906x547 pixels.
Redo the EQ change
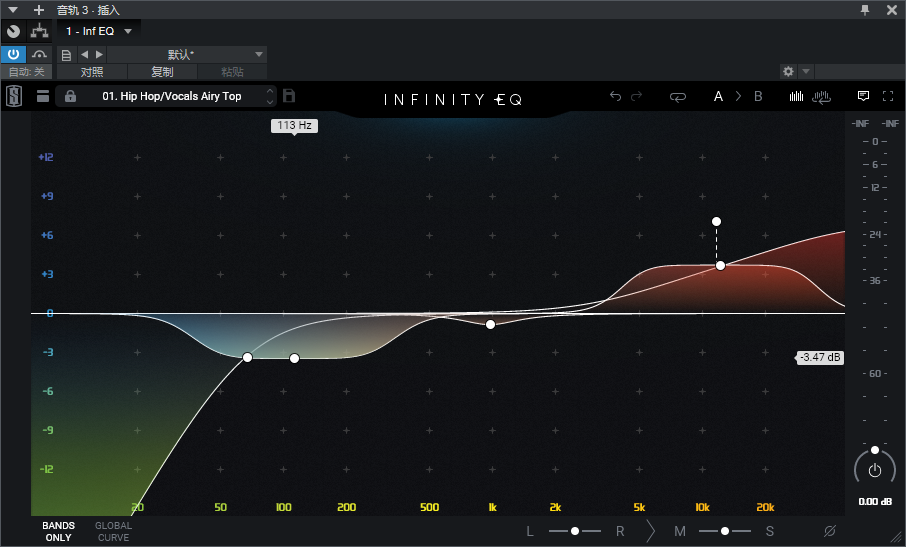[x=637, y=96]
